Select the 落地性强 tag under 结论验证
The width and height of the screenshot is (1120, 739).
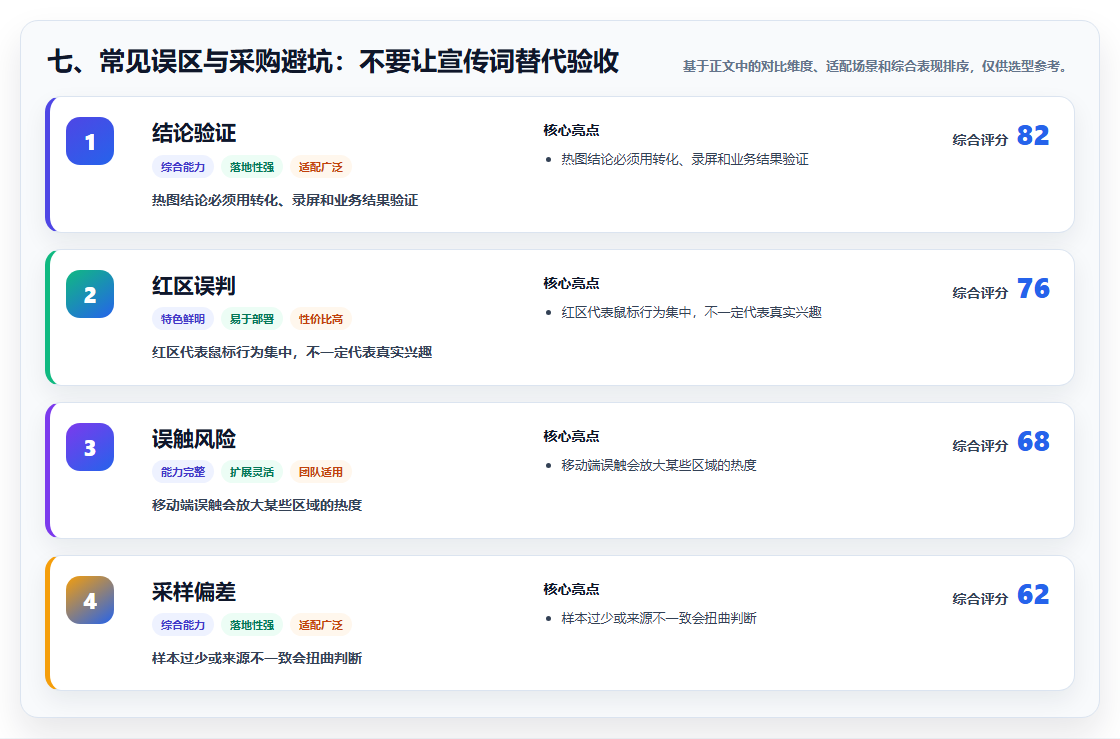click(x=252, y=167)
